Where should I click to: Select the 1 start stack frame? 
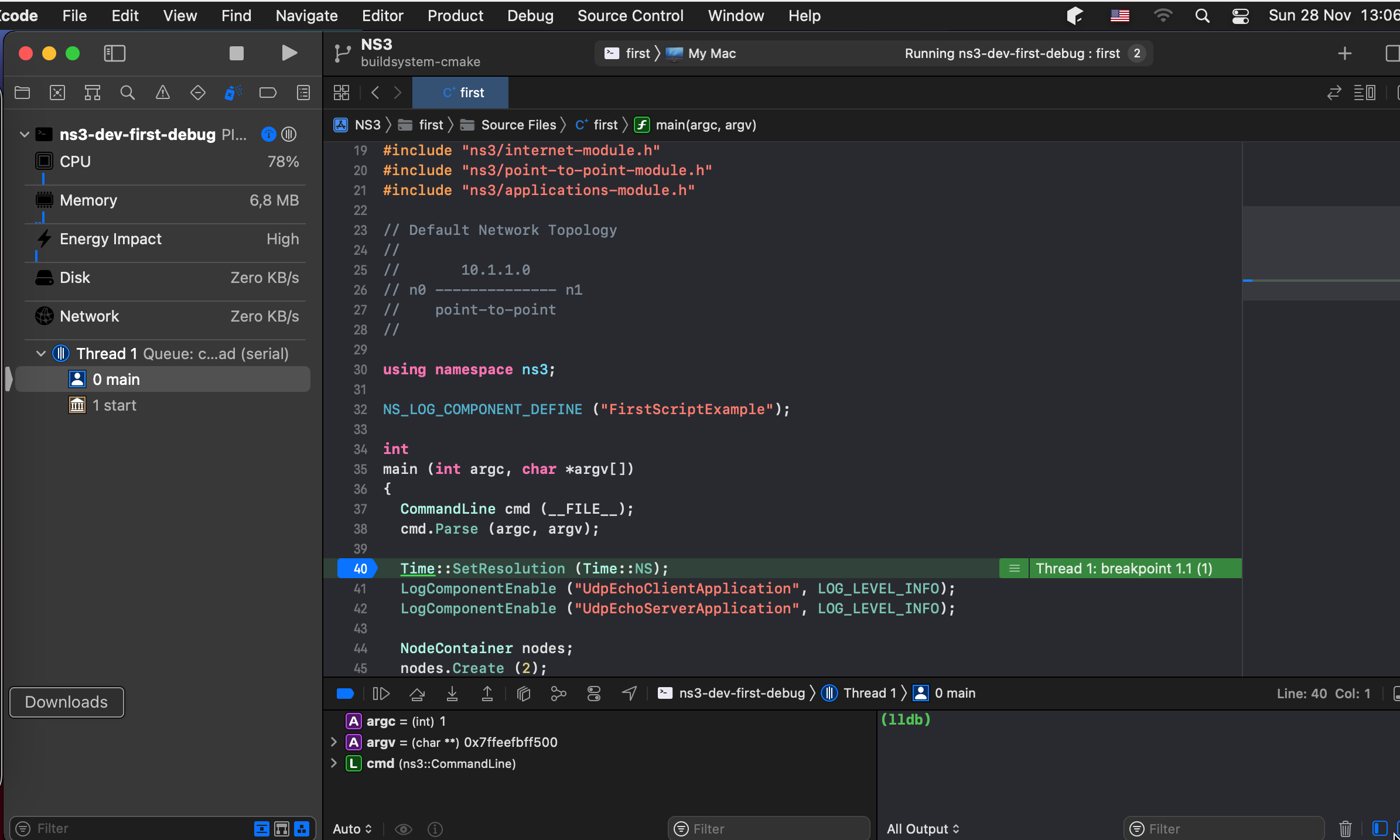point(114,405)
